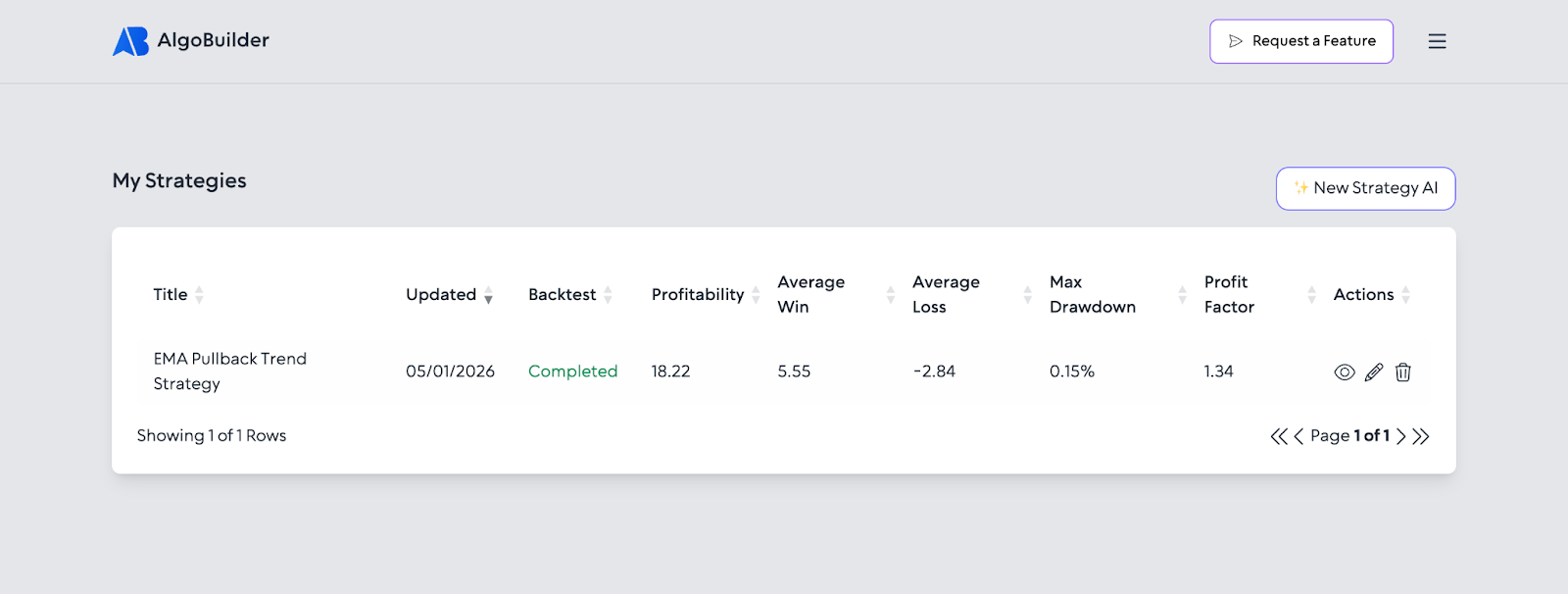Viewport: 1568px width, 594px height.
Task: Click the Request a Feature button
Action: point(1300,41)
